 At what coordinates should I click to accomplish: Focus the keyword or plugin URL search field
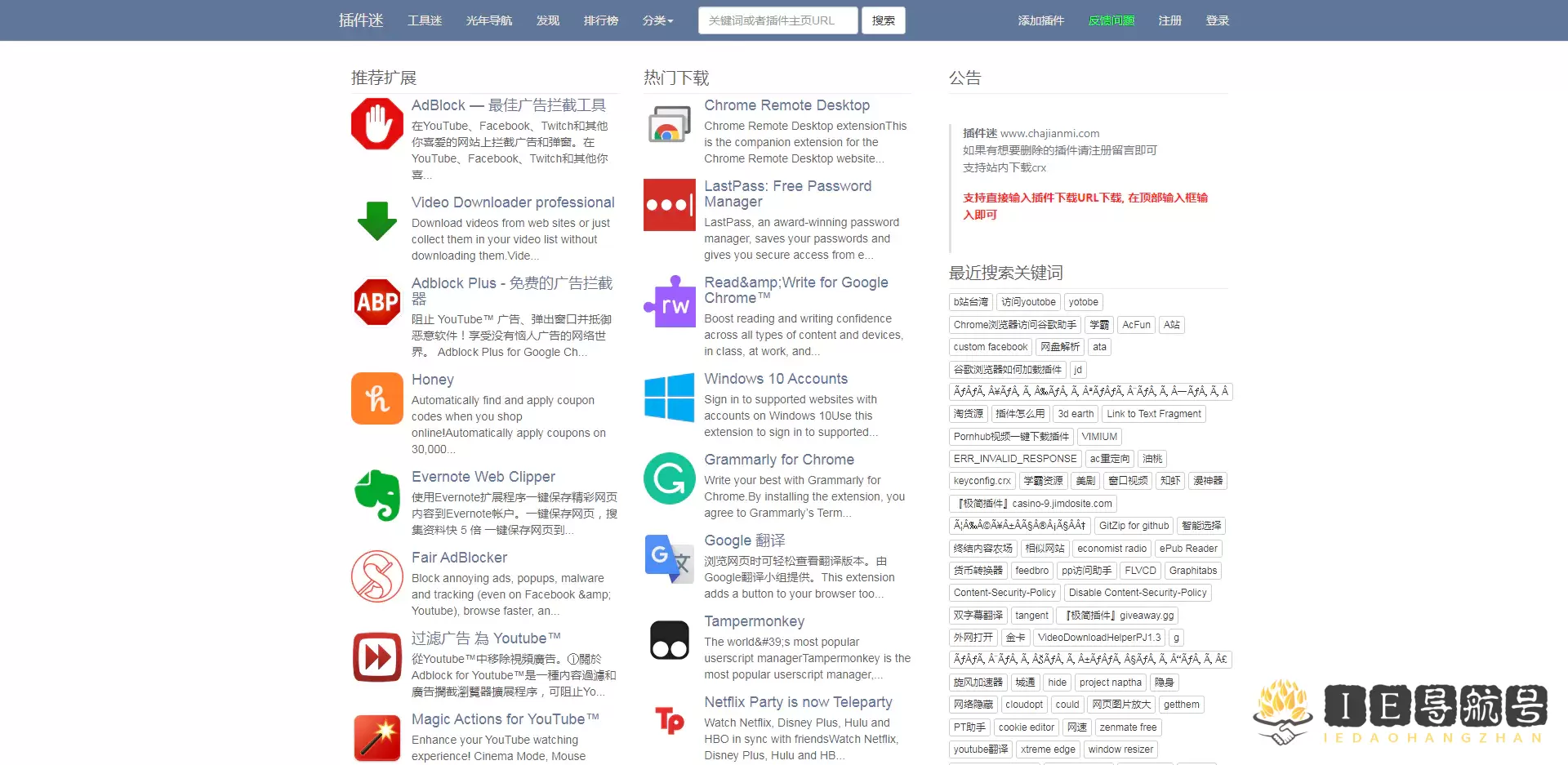778,20
